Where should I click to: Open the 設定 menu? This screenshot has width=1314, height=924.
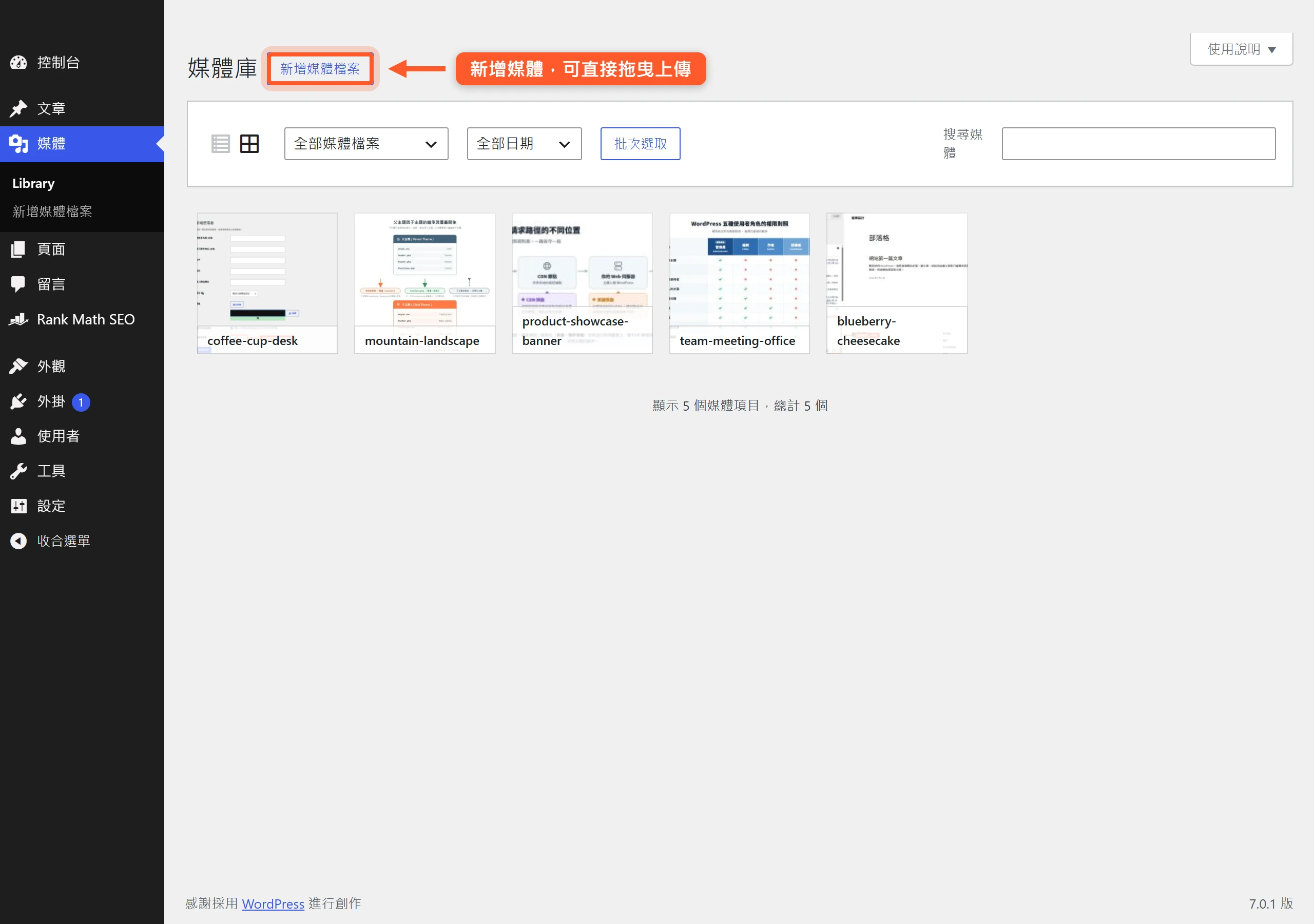click(x=51, y=506)
